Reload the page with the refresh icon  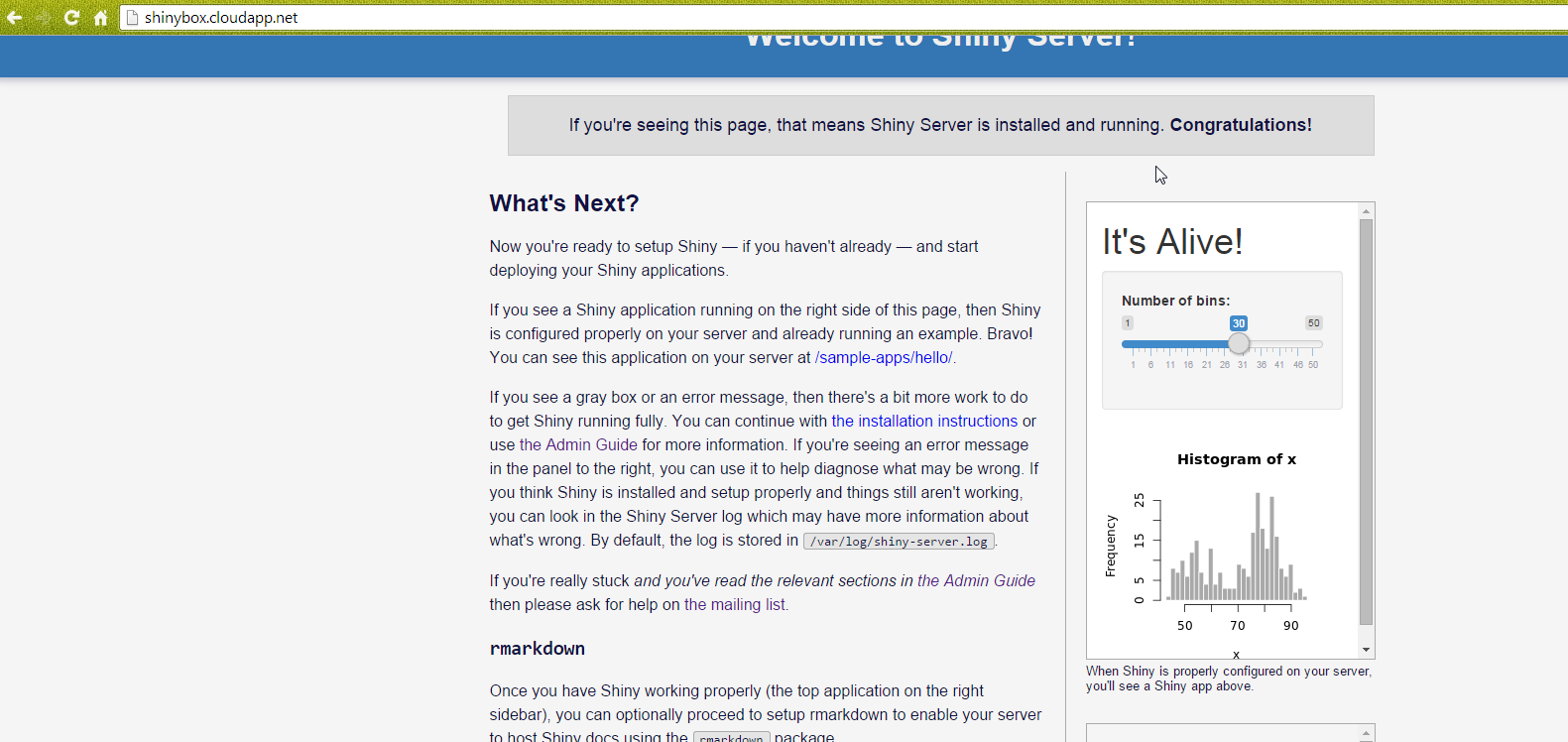point(71,17)
